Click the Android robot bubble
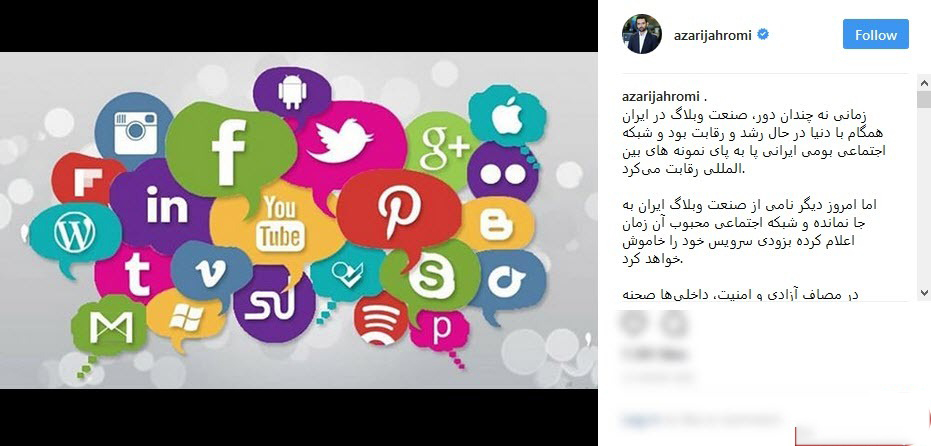 [x=292, y=92]
